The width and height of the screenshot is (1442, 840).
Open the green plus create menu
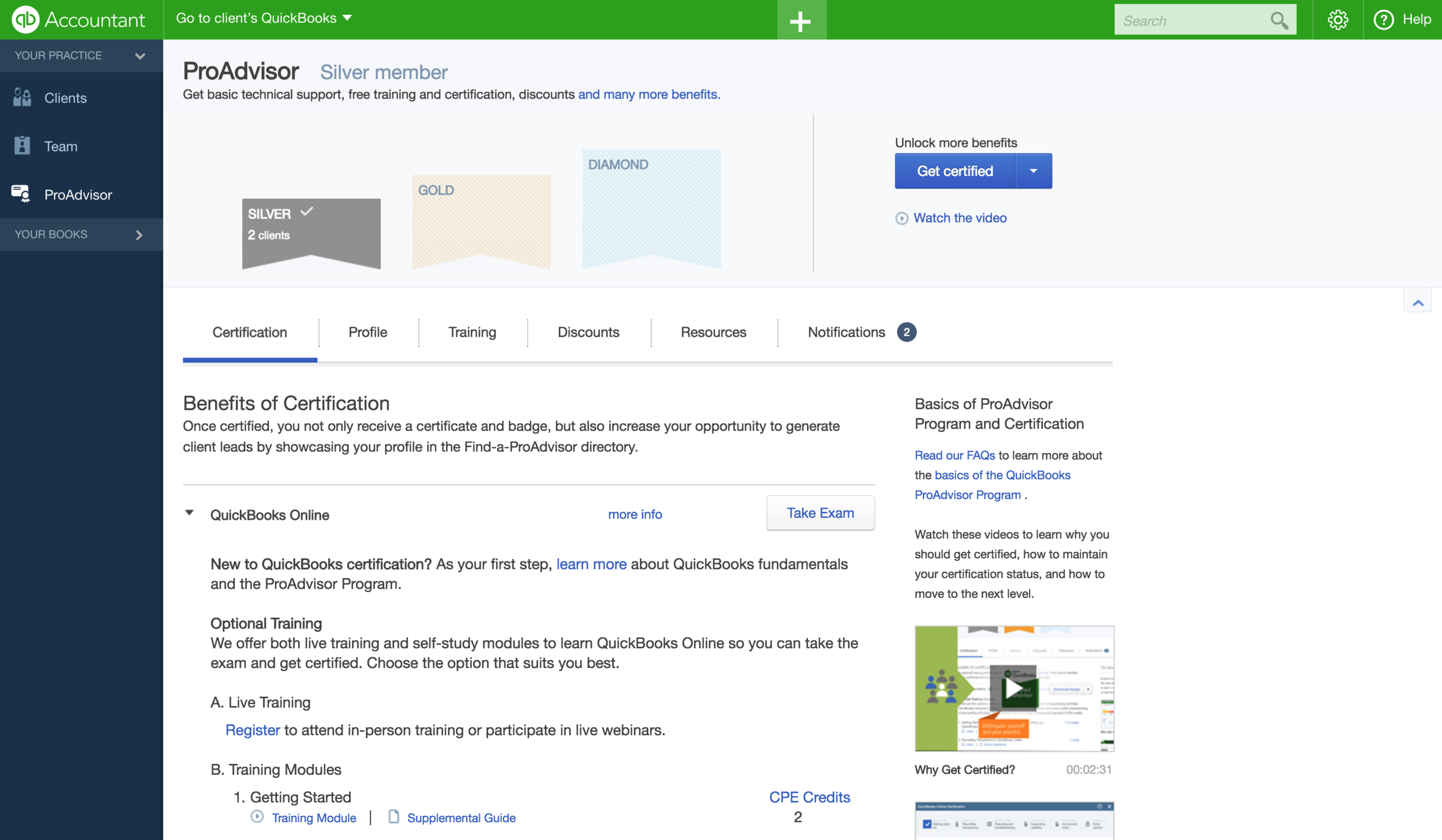(x=801, y=21)
